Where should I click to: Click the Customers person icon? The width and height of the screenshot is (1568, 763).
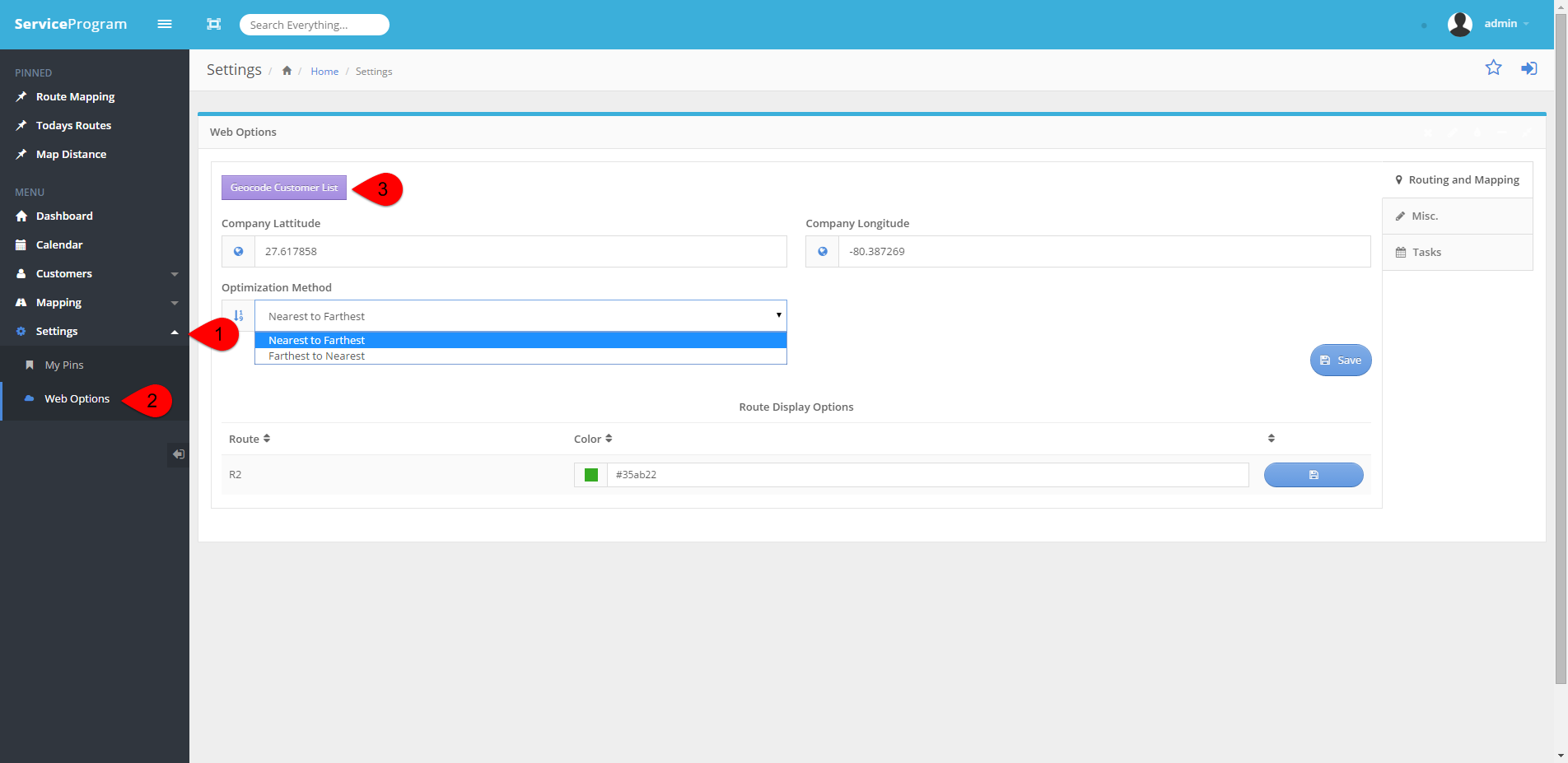21,273
